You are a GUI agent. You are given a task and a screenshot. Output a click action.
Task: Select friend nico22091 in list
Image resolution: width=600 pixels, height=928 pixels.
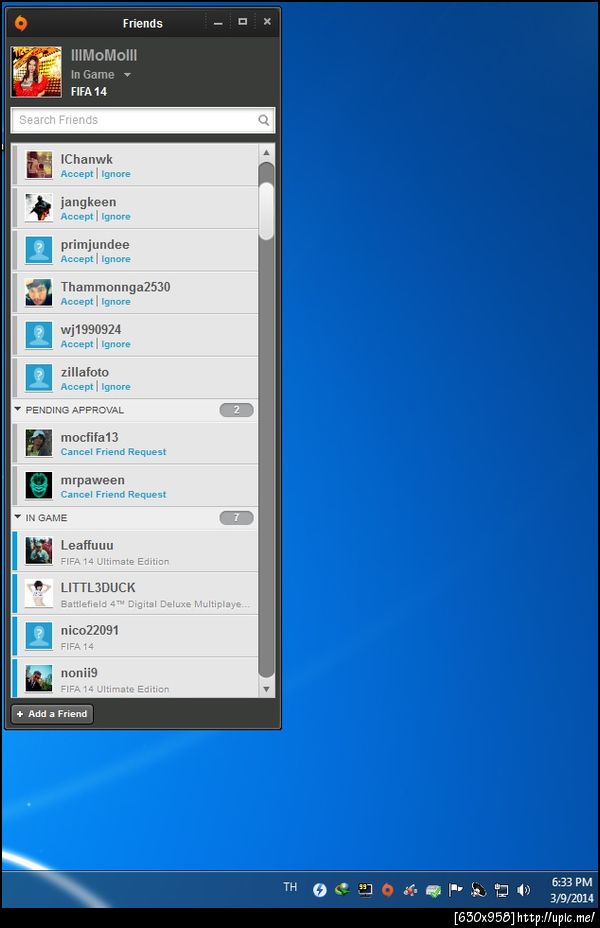coord(136,636)
